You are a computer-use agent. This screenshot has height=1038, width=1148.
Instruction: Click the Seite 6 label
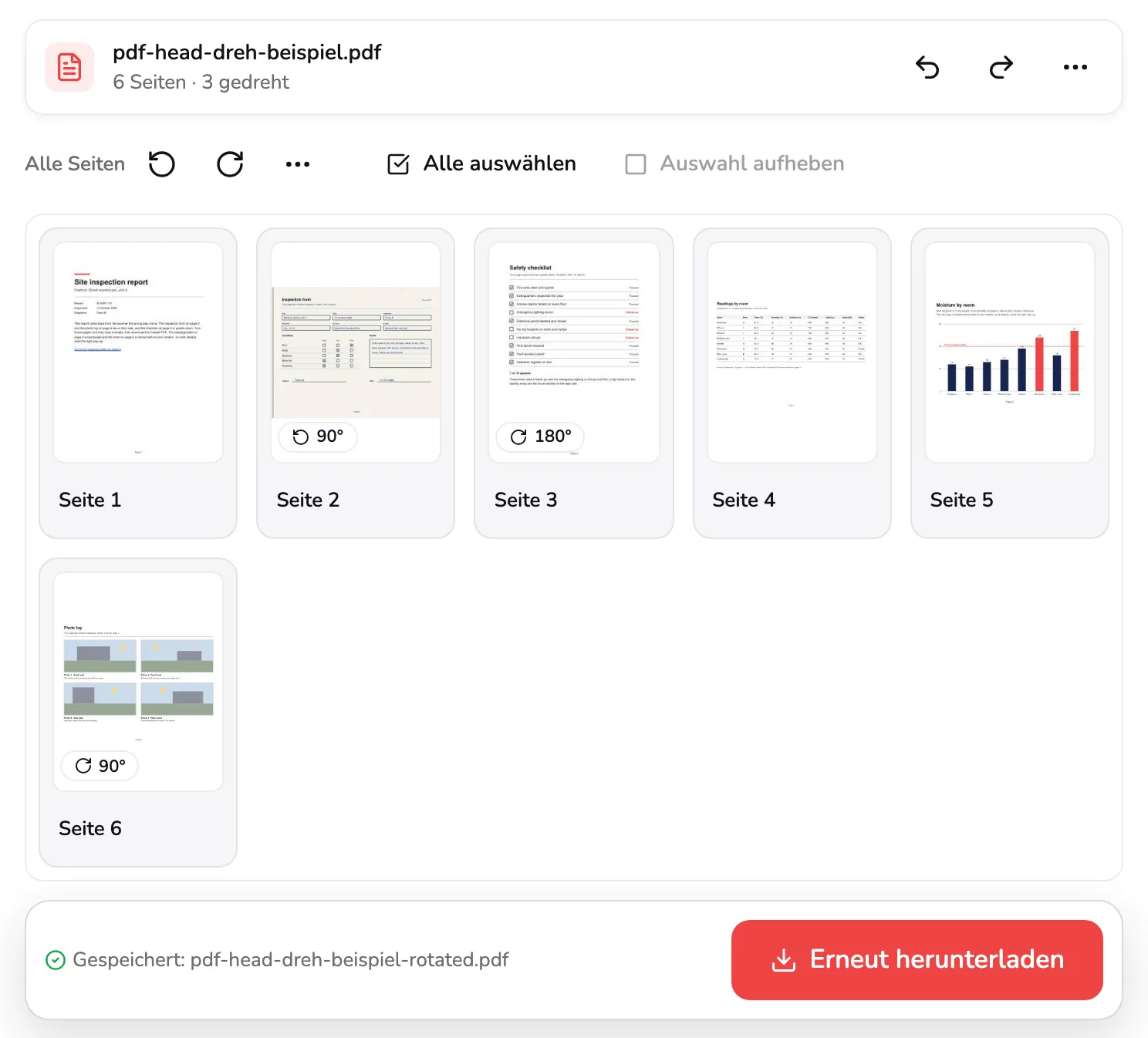[90, 828]
